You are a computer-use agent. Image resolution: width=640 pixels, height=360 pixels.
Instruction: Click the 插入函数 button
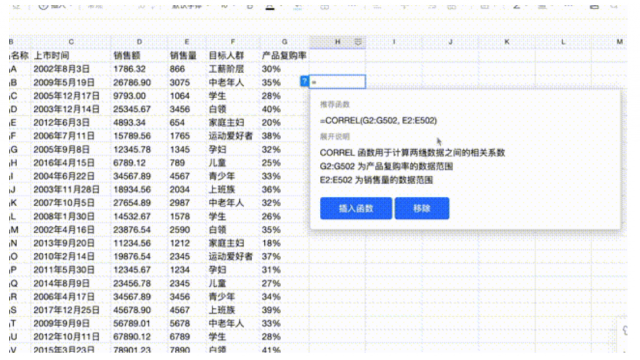(x=356, y=208)
